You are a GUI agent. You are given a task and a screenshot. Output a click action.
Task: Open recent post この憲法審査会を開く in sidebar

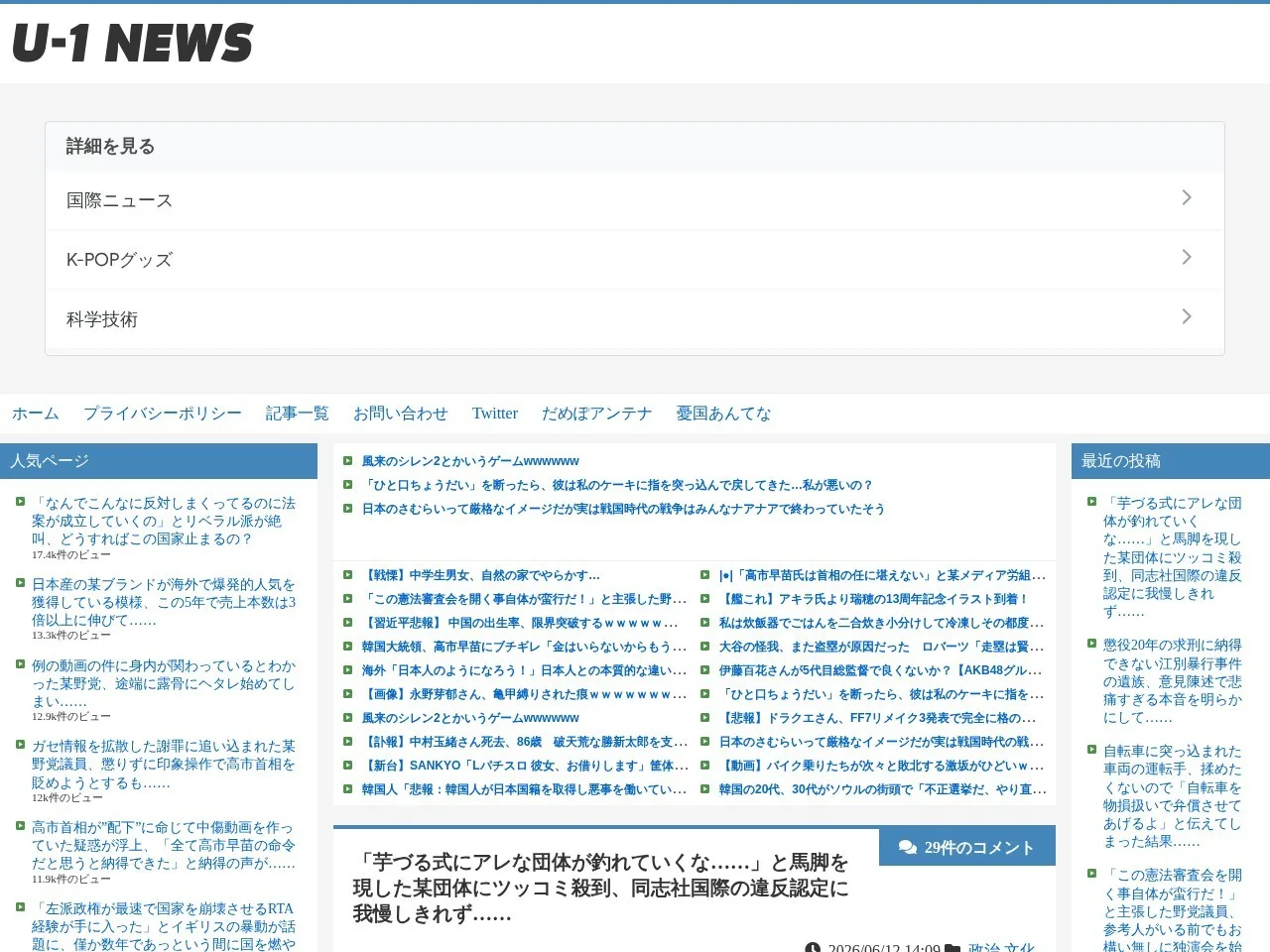pos(1173,908)
